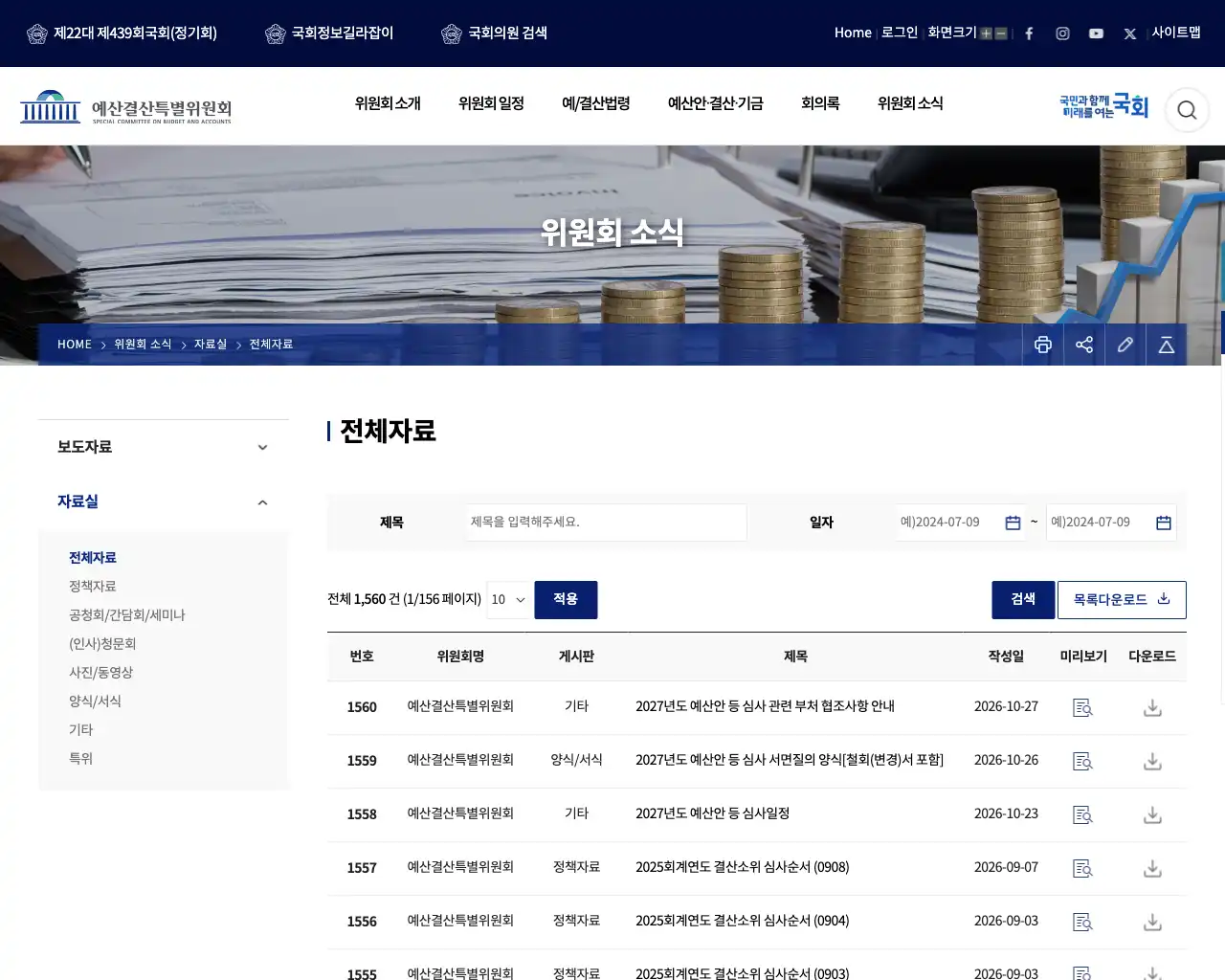Open the 위원회 소개 menu
The image size is (1225, 980).
coord(388,103)
